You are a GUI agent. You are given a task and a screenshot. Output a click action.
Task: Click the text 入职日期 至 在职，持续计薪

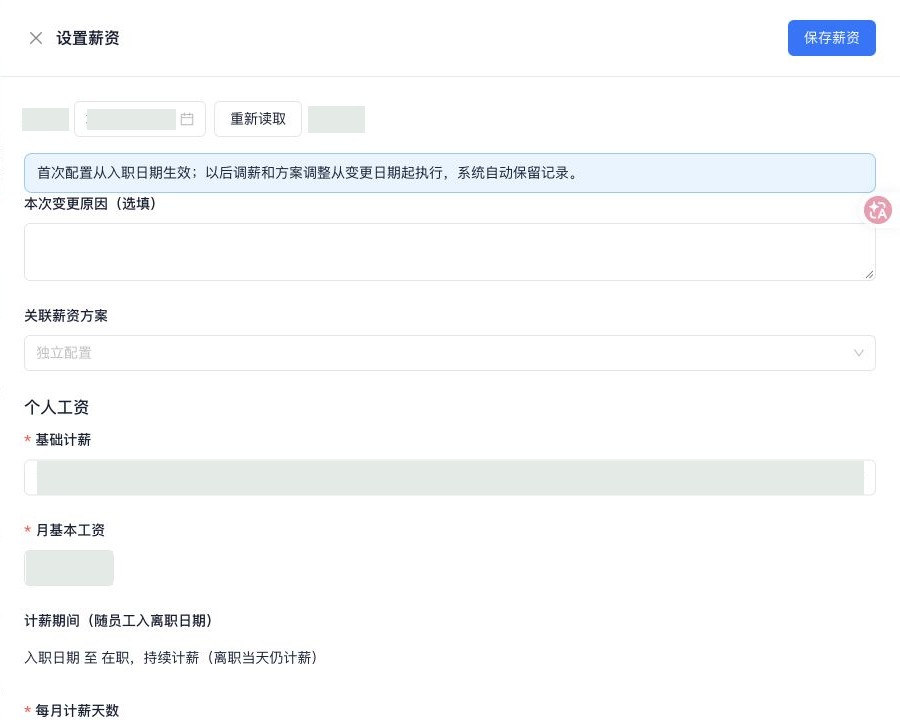(x=171, y=657)
